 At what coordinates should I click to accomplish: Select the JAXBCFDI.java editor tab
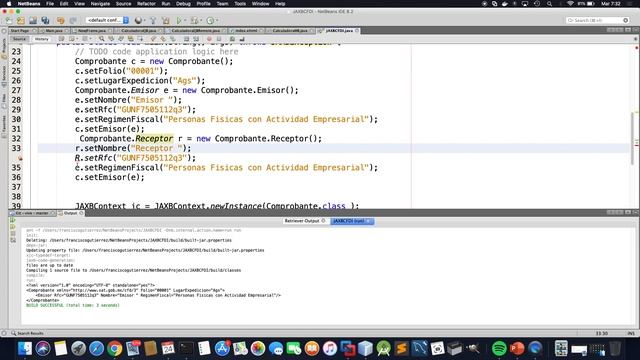(339, 31)
